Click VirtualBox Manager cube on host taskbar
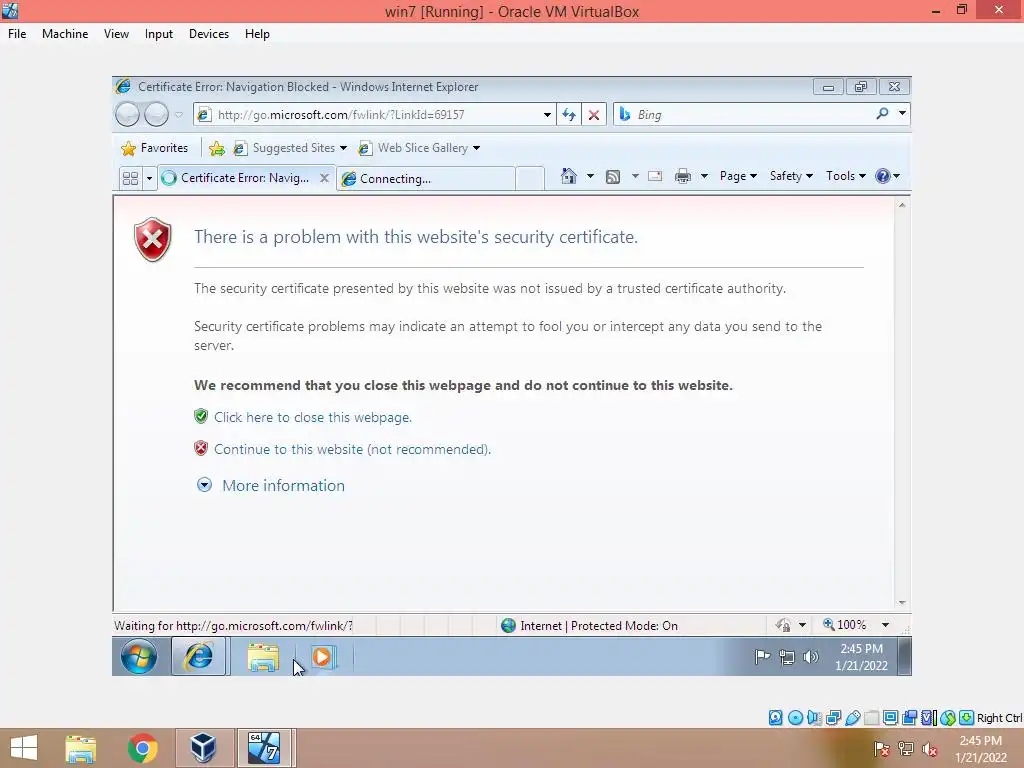Screen dimensions: 1024x768 click(203, 748)
